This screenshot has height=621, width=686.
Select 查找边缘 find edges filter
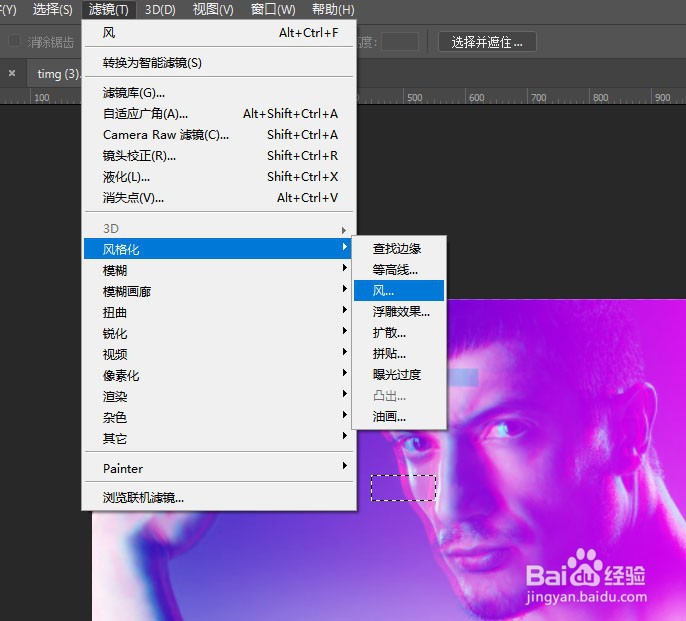pos(399,249)
